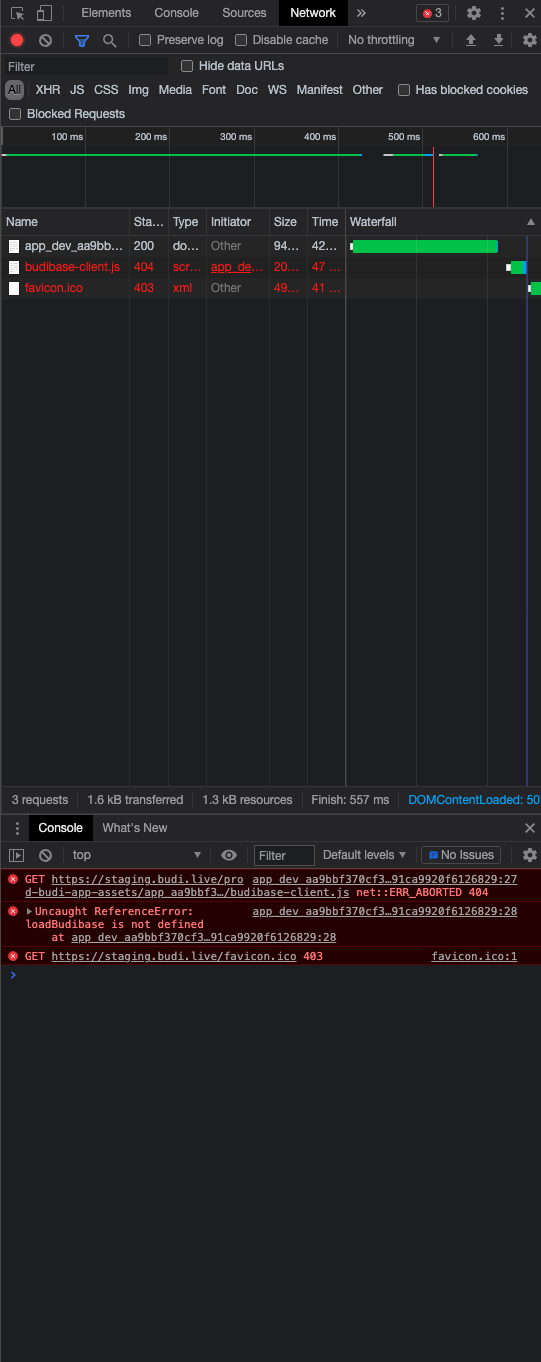This screenshot has width=541, height=1362.
Task: Activate the inspect element picker icon
Action: pyautogui.click(x=18, y=13)
